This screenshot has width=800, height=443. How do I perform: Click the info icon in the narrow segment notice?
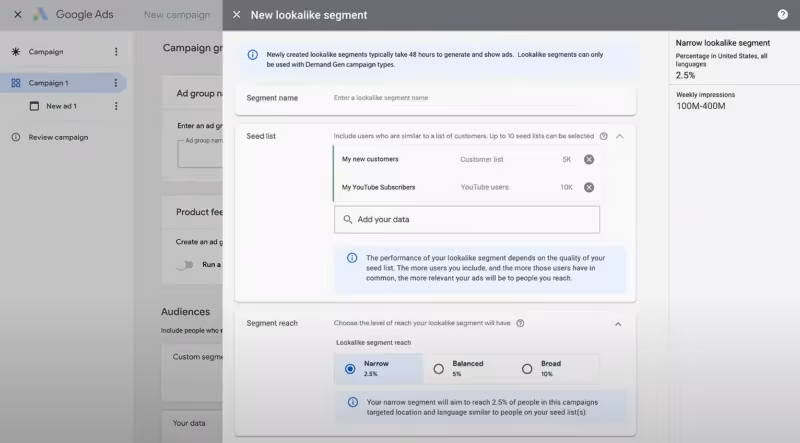353,402
